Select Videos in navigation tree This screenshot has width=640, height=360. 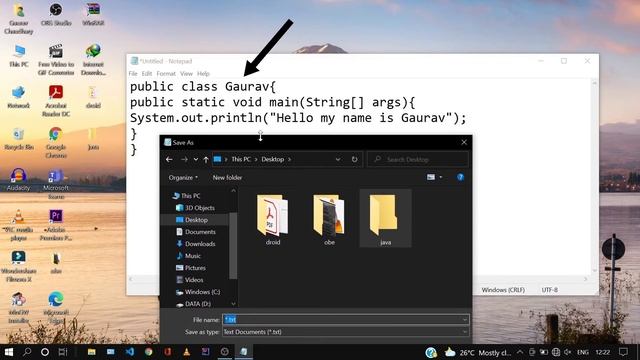(189, 280)
